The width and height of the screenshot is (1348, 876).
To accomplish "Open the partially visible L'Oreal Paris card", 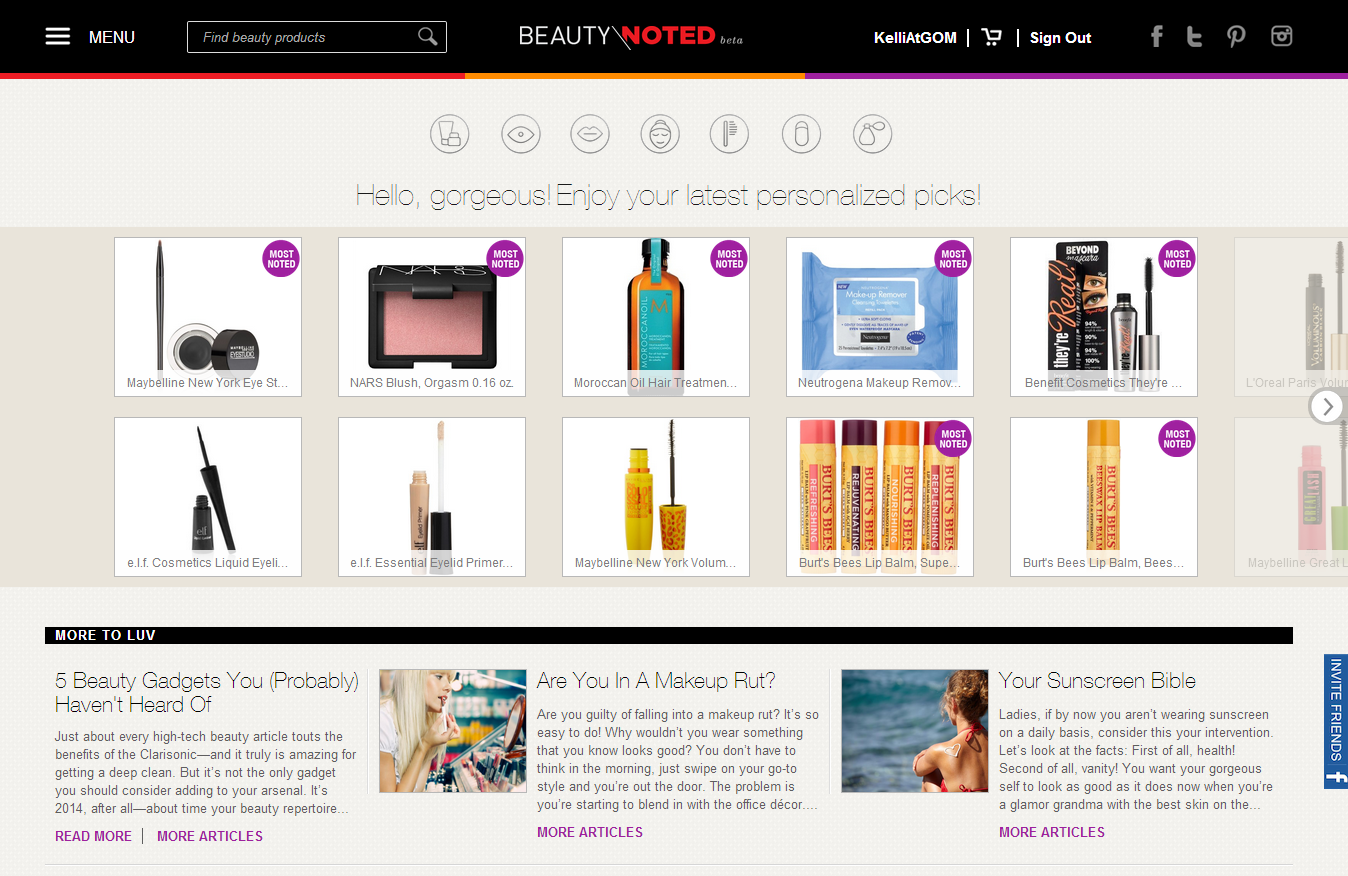I will (1291, 317).
